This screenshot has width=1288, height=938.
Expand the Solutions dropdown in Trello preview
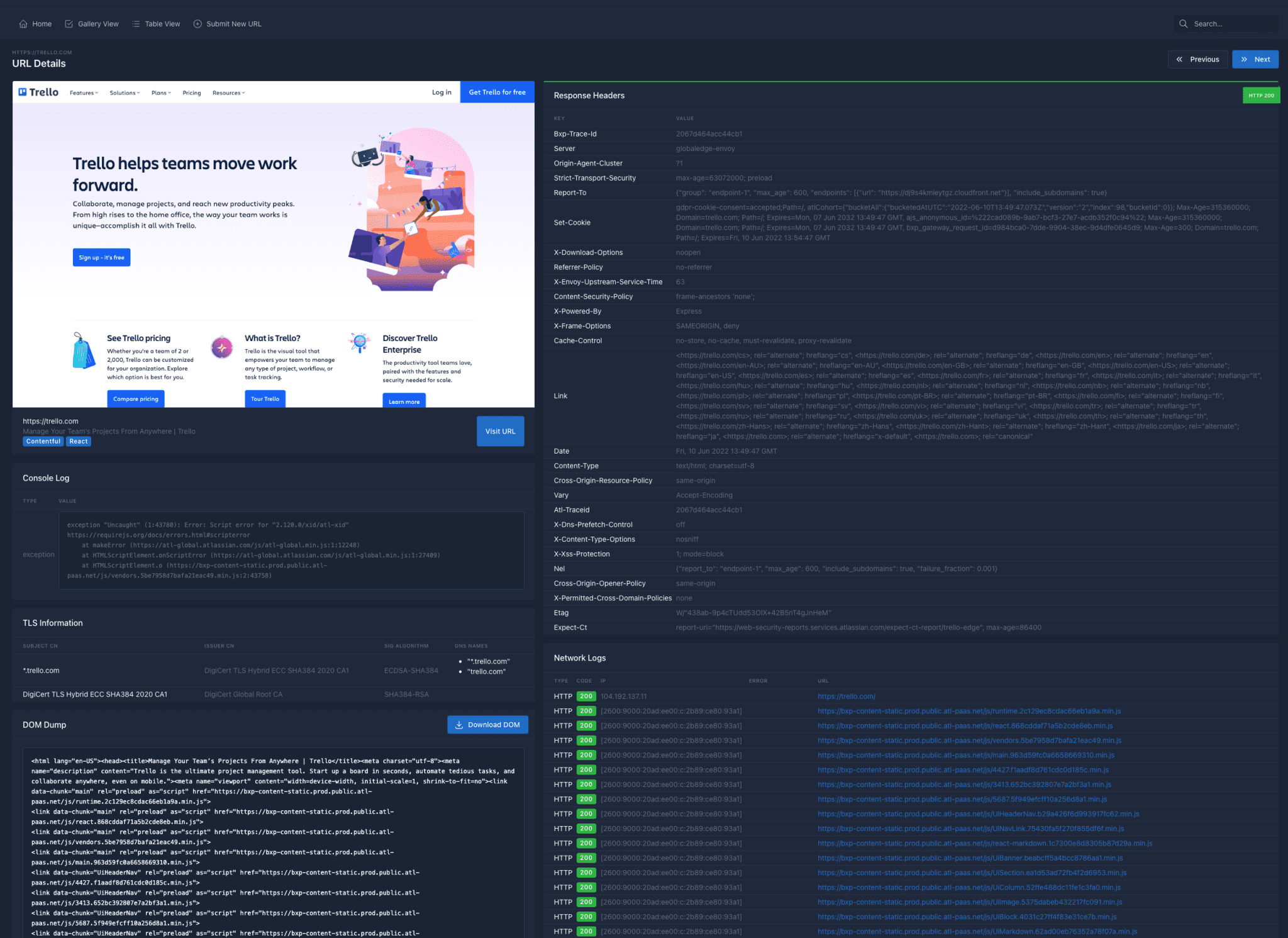125,93
